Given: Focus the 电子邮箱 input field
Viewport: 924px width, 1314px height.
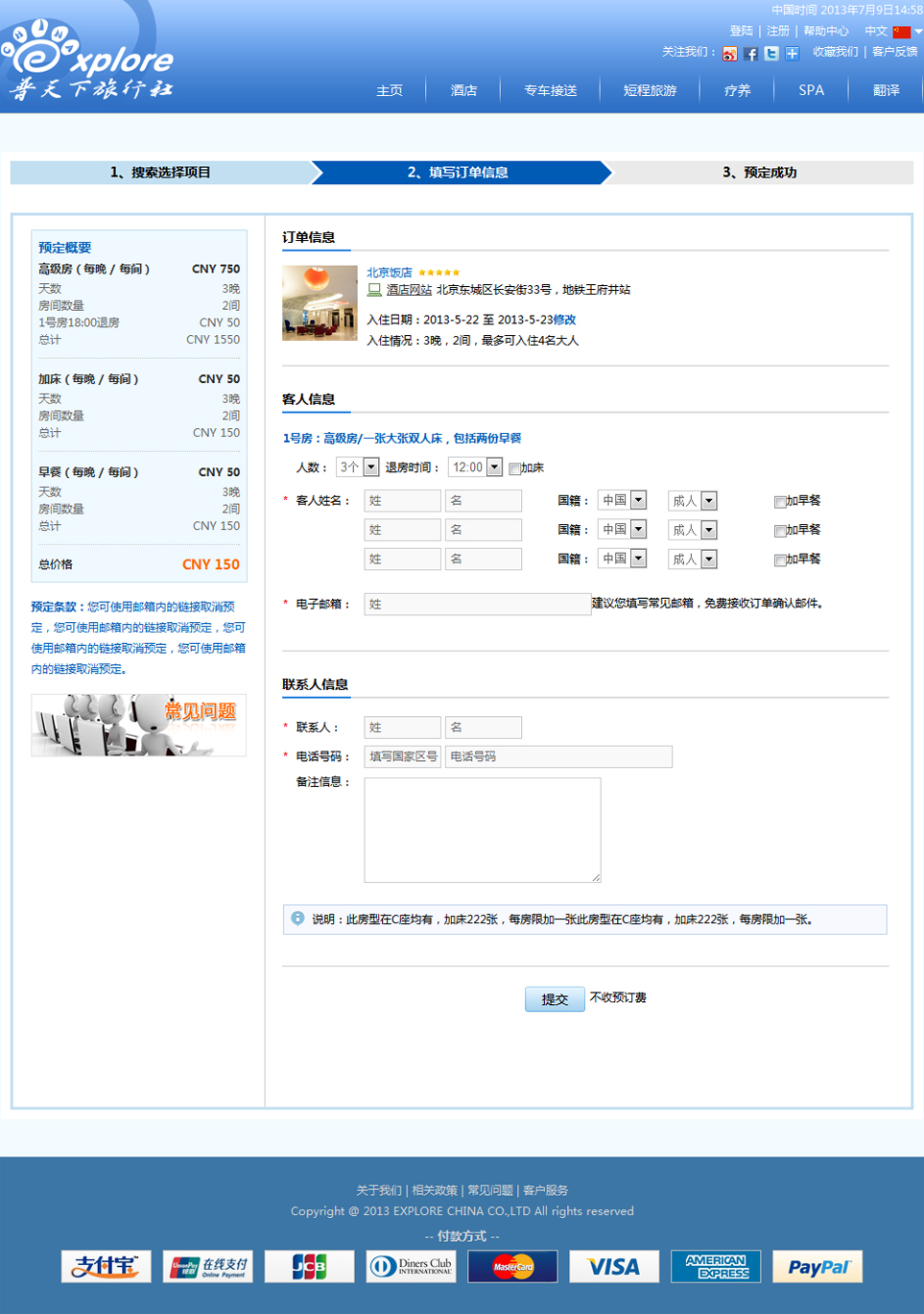Looking at the screenshot, I should [478, 604].
